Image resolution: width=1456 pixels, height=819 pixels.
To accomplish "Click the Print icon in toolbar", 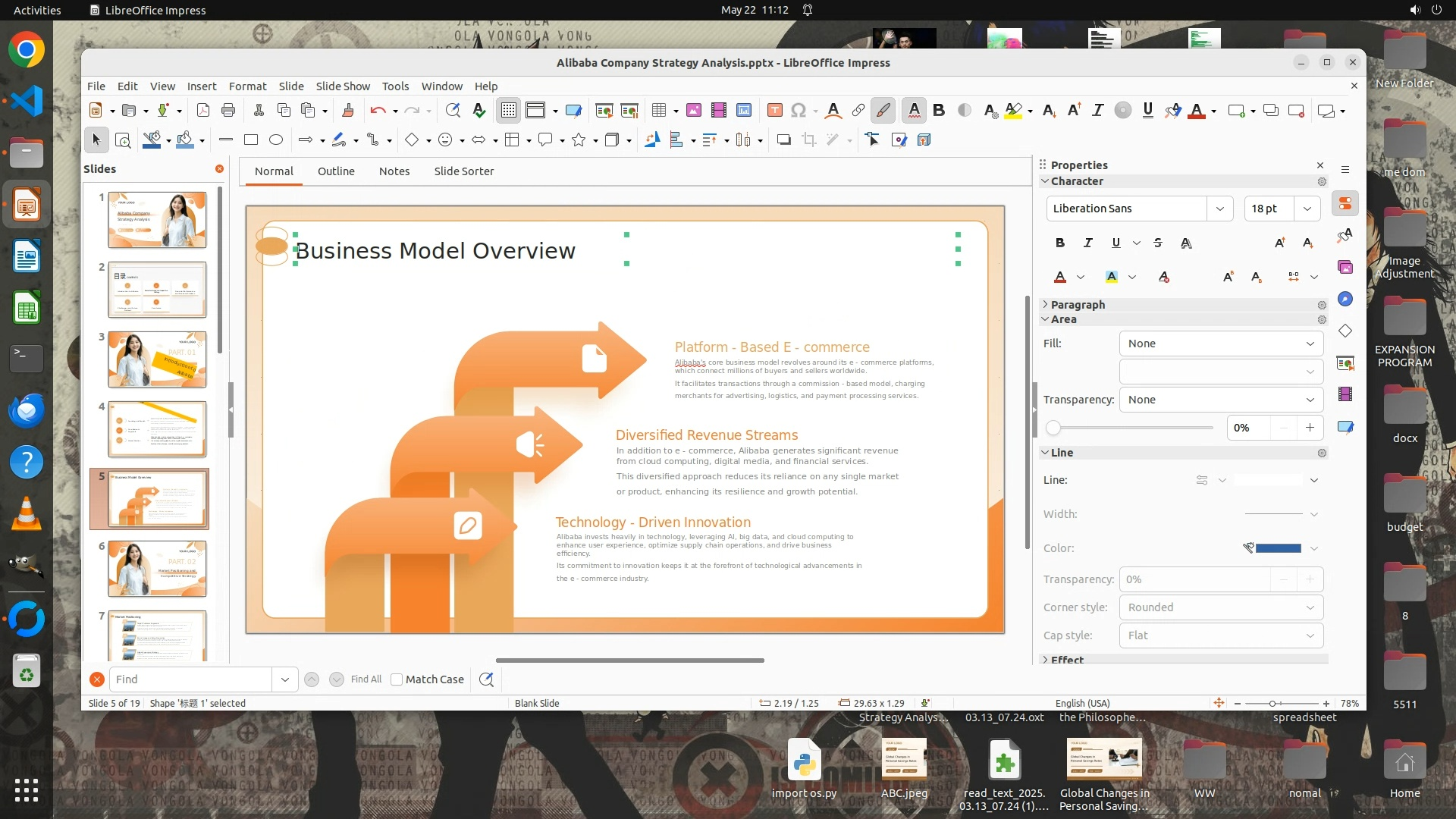I will (228, 111).
